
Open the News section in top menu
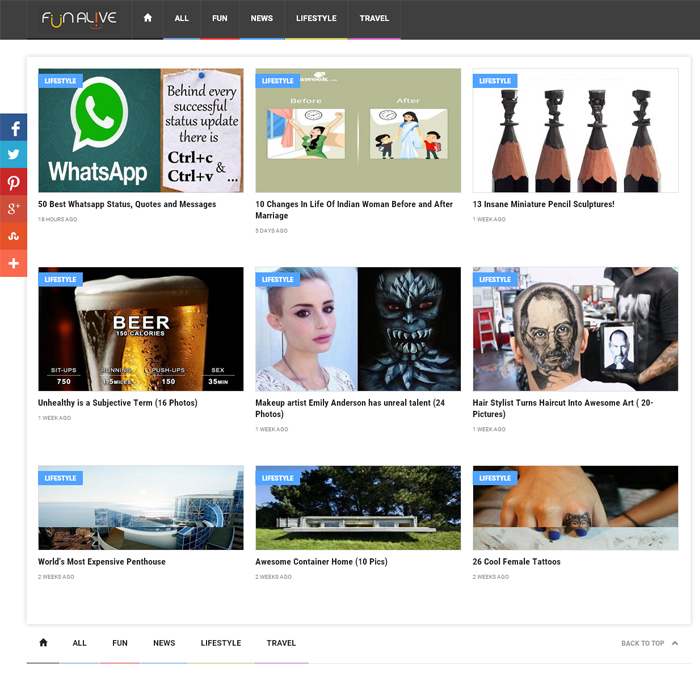(x=262, y=19)
